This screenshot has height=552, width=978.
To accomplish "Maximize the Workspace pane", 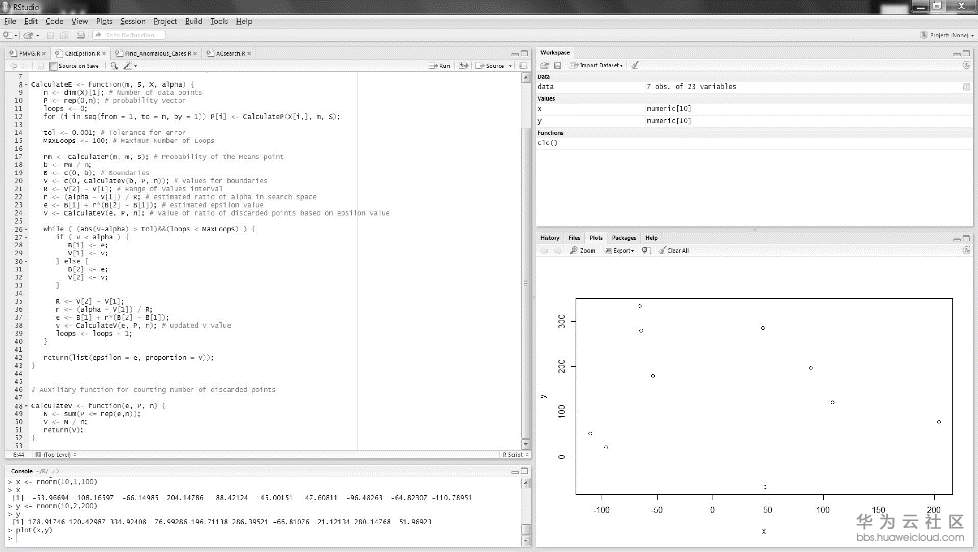I will [x=966, y=53].
